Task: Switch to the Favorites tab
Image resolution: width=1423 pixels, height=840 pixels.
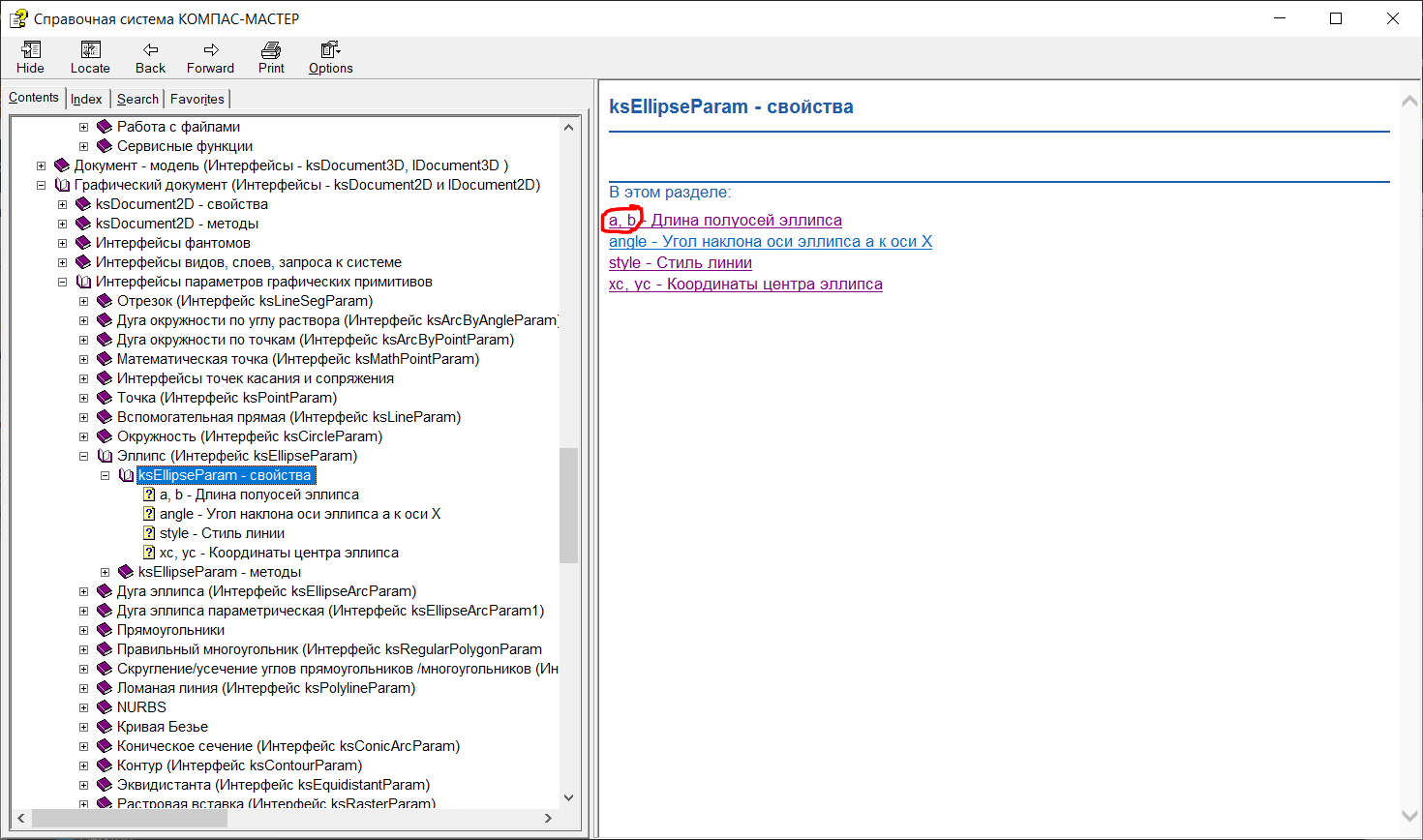Action: (x=197, y=99)
